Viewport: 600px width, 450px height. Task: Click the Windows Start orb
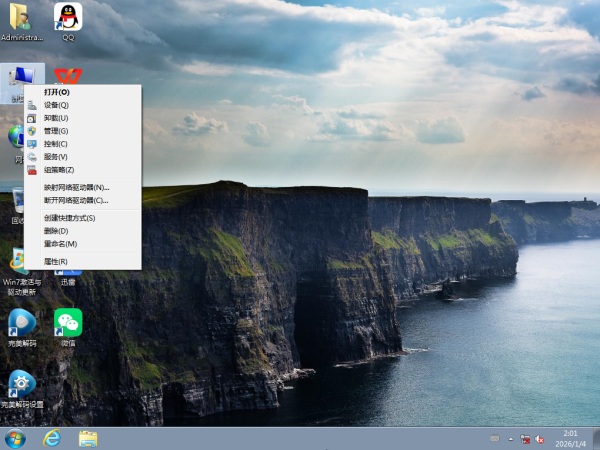click(x=15, y=438)
